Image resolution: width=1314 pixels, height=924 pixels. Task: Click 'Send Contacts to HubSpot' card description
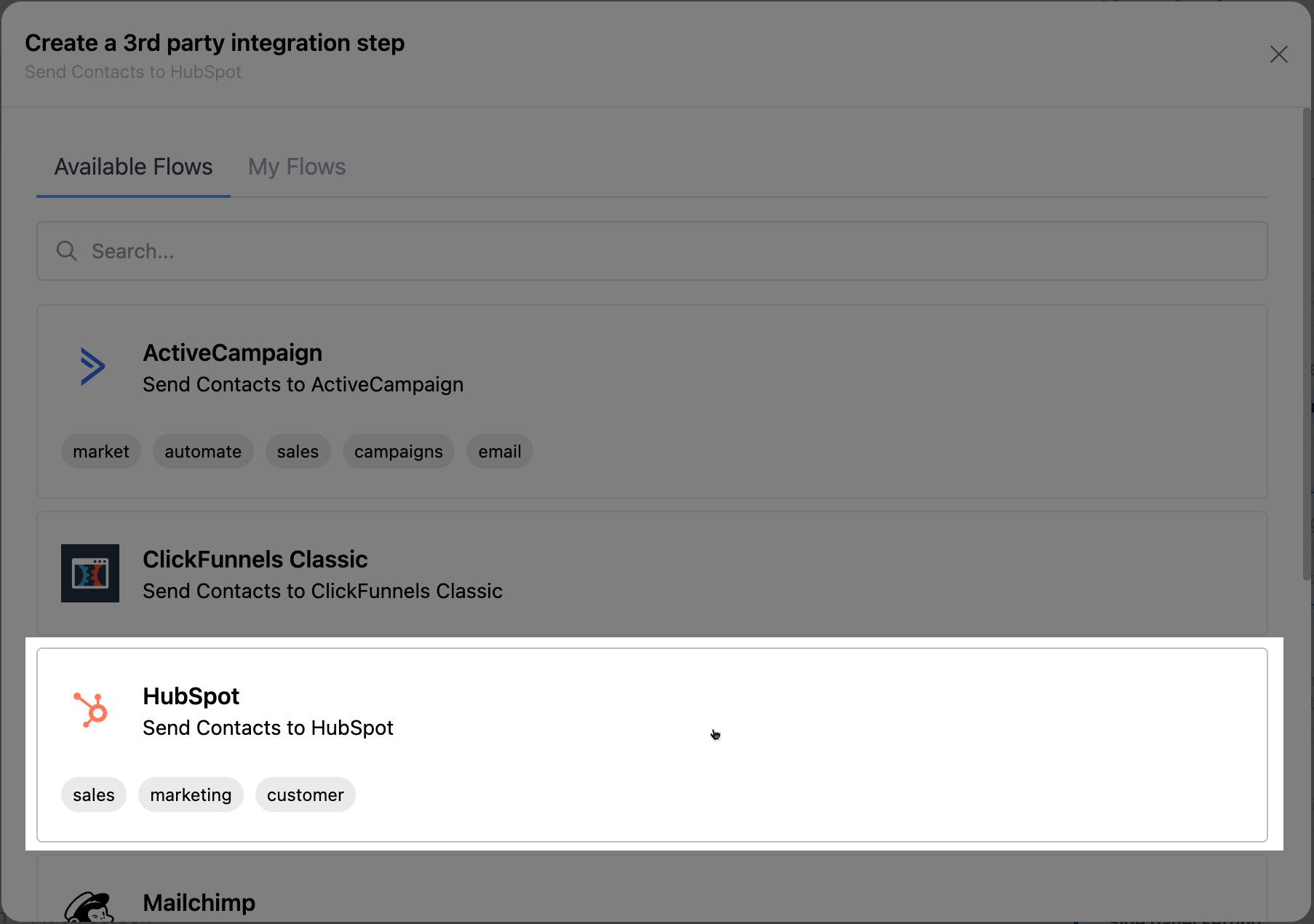pos(268,728)
